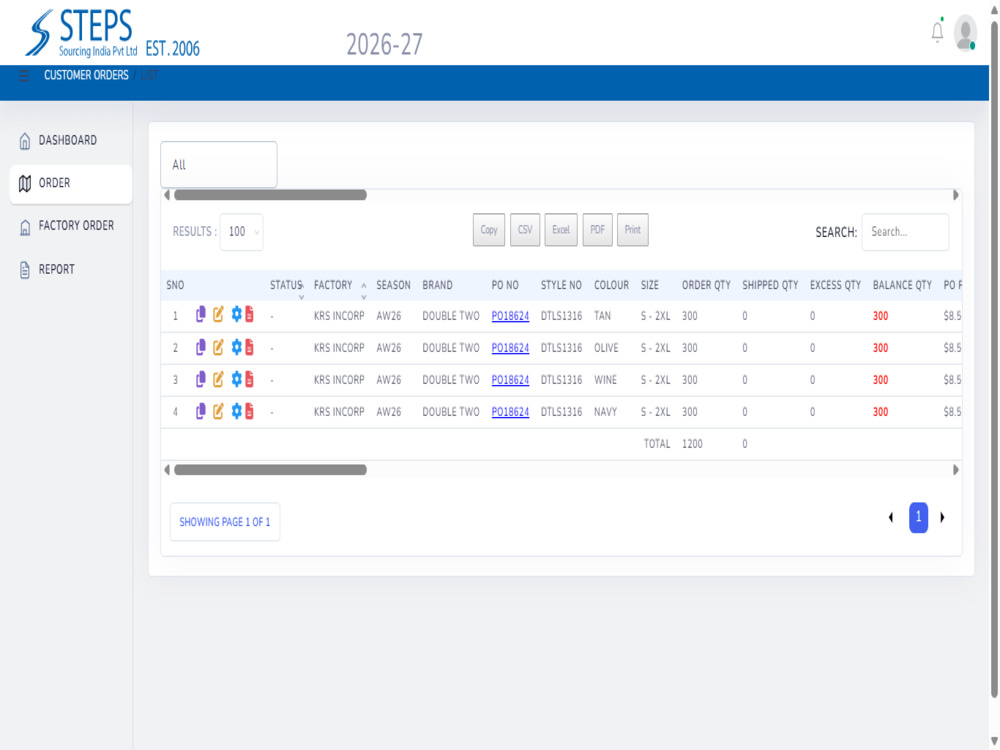Copy the TAN order row via purple icon

tap(200, 314)
